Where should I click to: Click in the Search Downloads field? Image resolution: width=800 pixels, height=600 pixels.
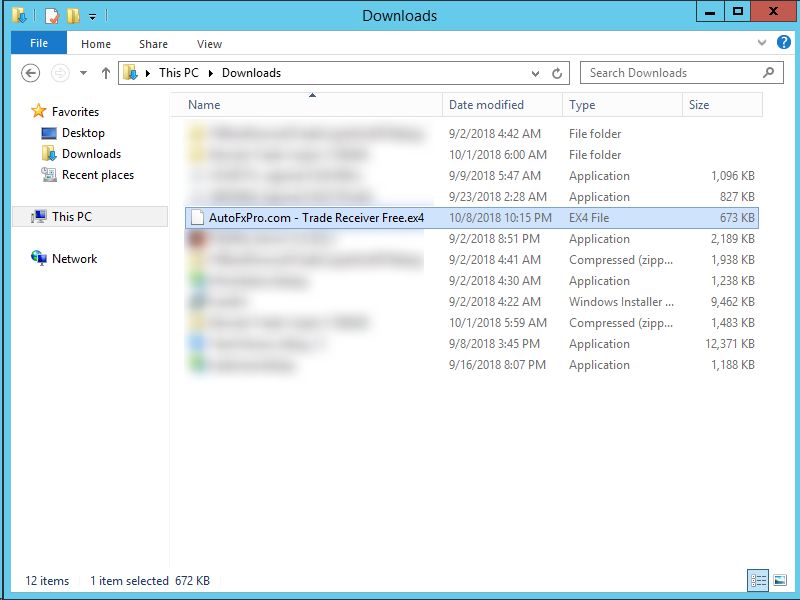pyautogui.click(x=670, y=73)
